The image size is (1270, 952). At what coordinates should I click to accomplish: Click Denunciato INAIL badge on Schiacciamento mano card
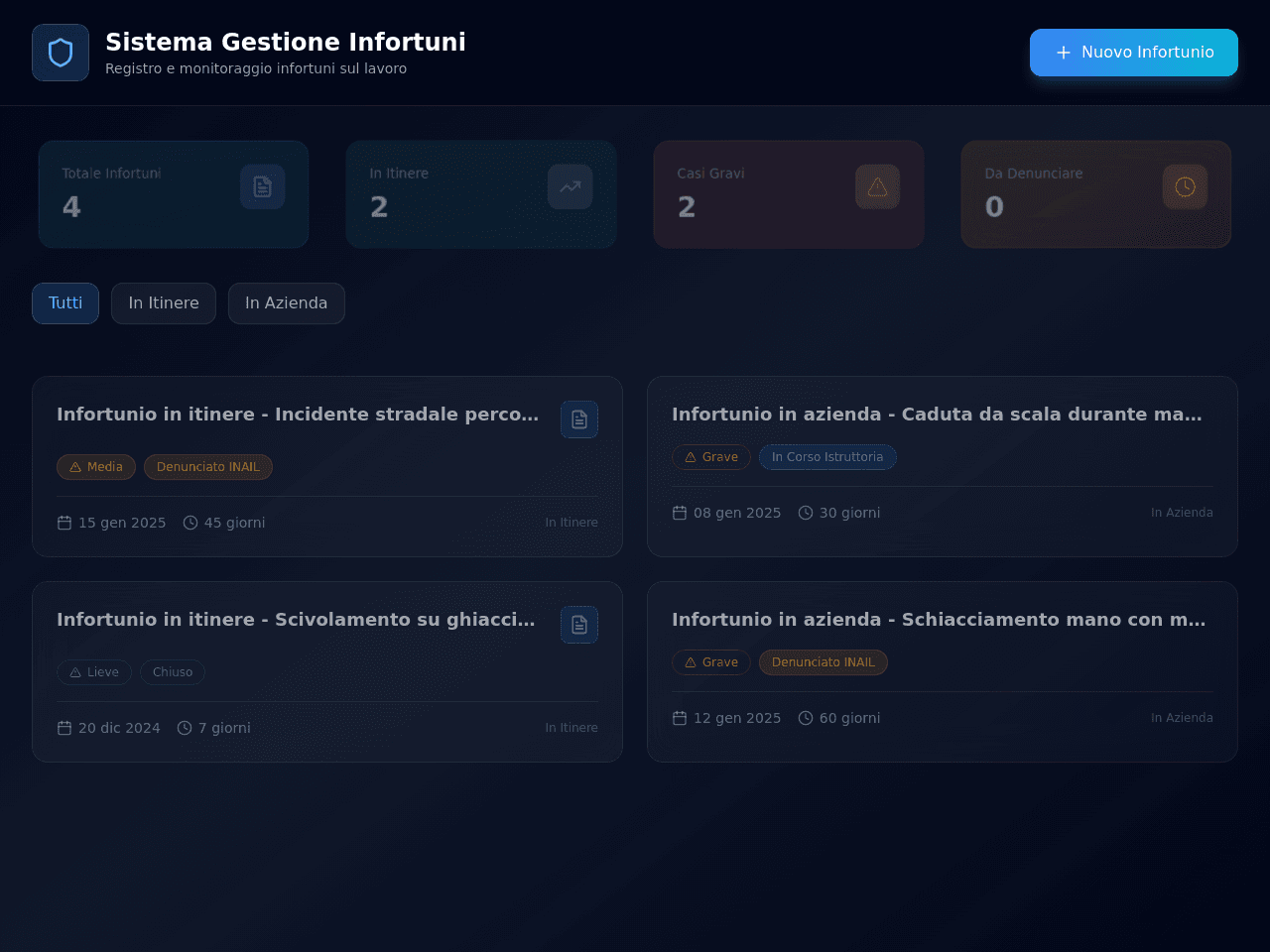824,662
